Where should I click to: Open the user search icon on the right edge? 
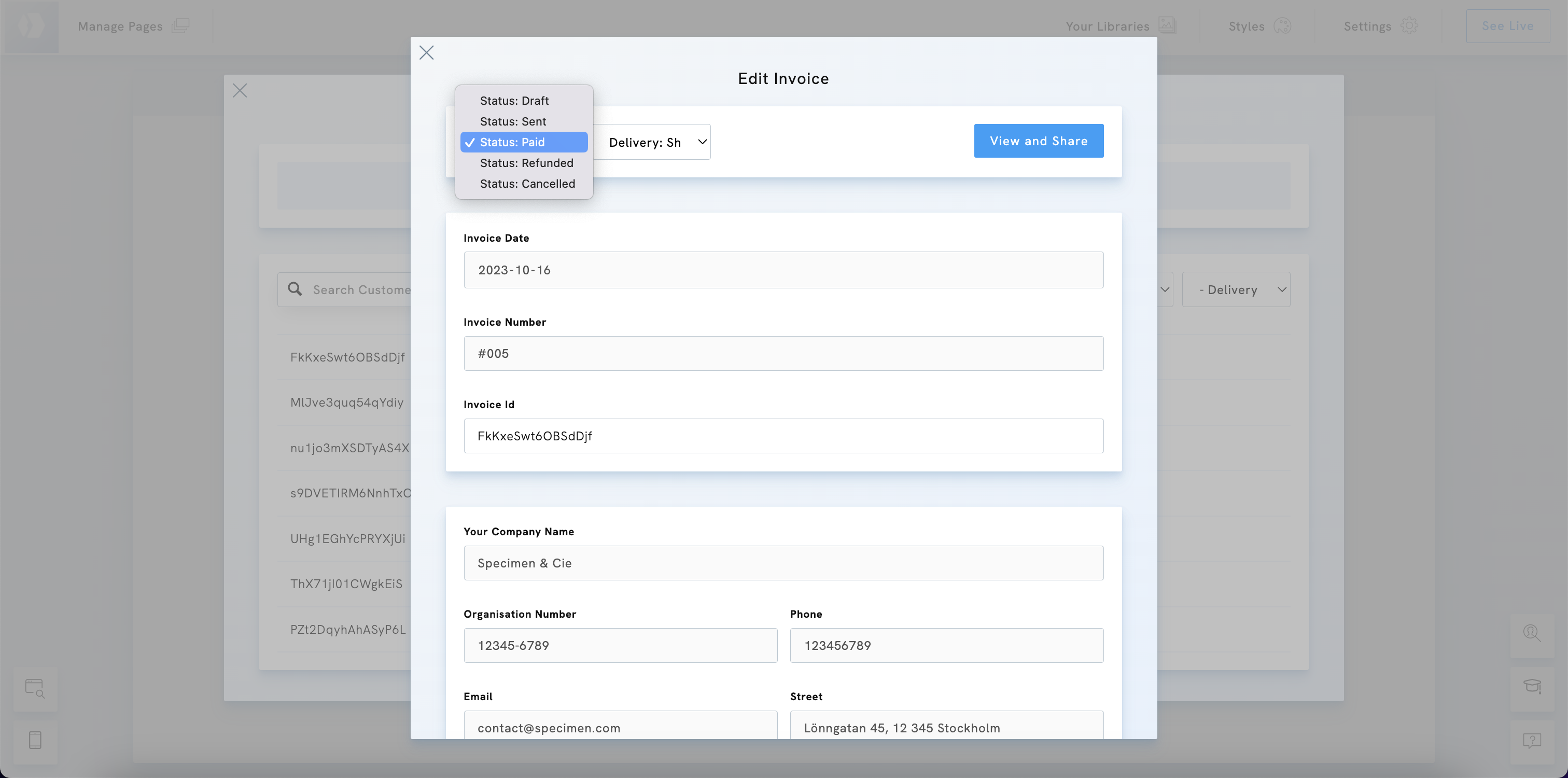[x=1532, y=633]
